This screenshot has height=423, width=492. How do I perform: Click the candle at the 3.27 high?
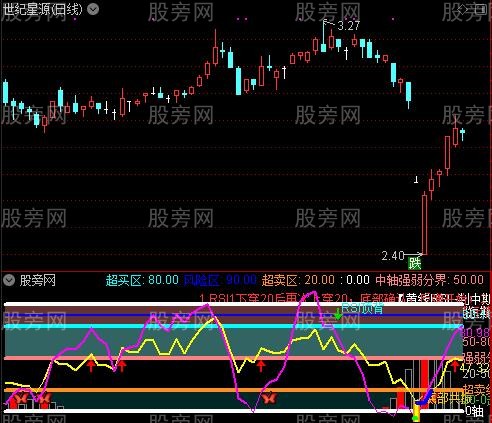point(323,36)
